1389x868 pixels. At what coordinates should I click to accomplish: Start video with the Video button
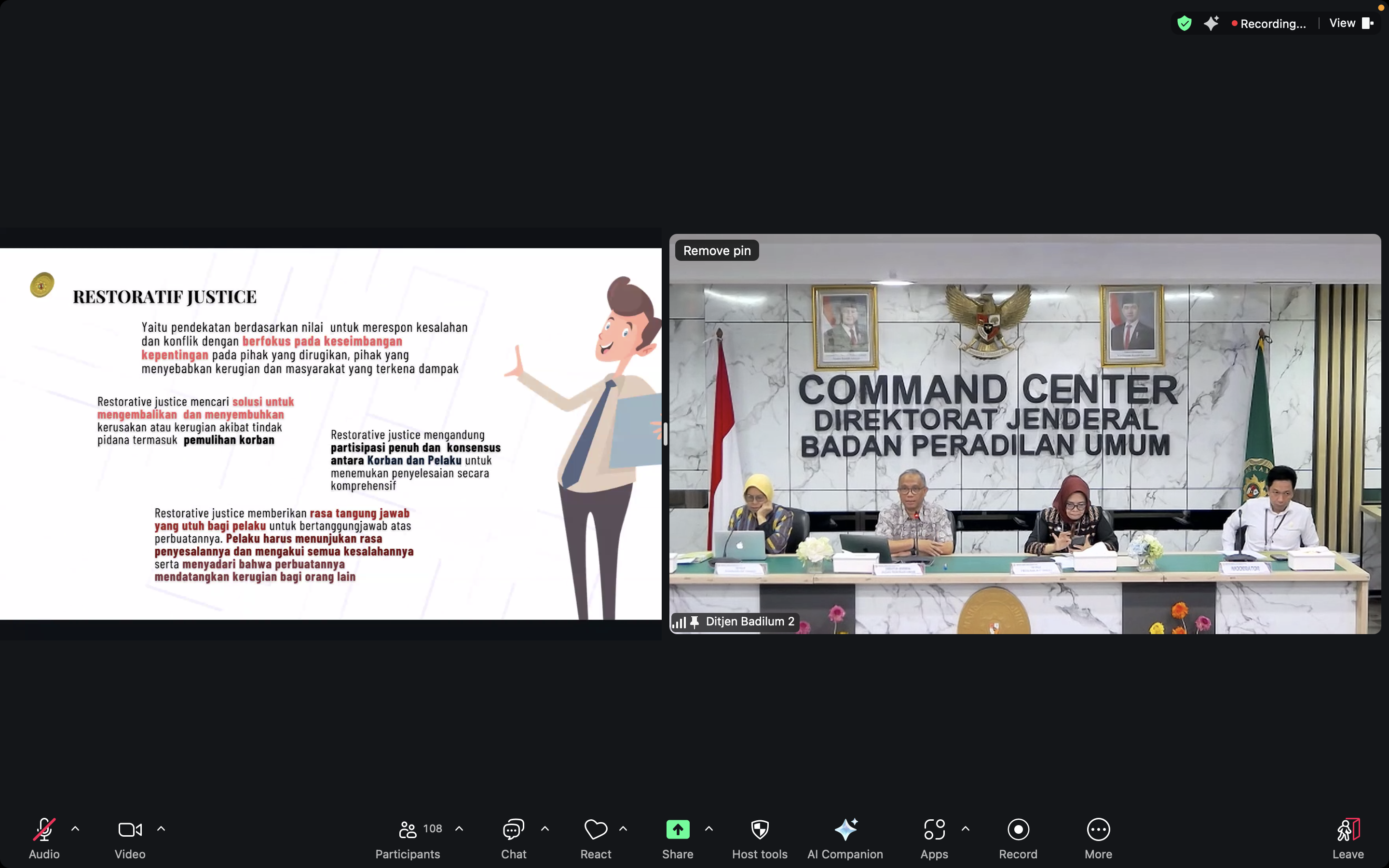[x=130, y=838]
